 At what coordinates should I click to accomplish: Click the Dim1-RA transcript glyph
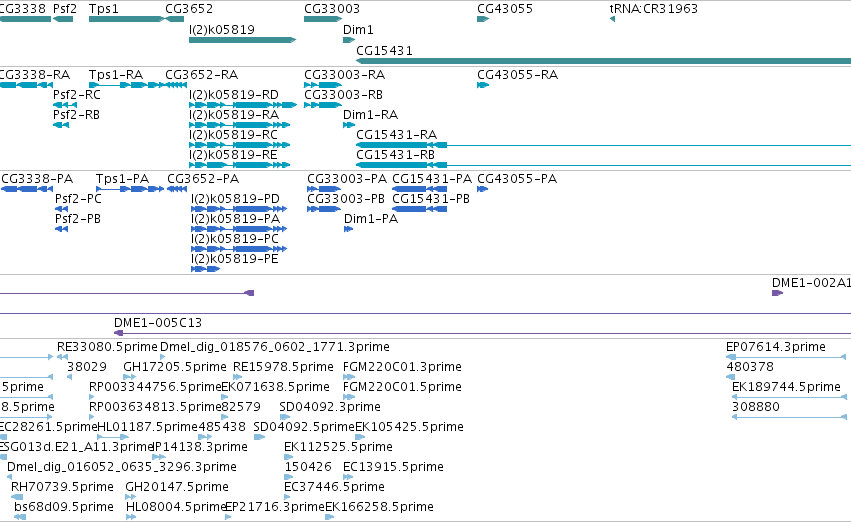tap(348, 125)
